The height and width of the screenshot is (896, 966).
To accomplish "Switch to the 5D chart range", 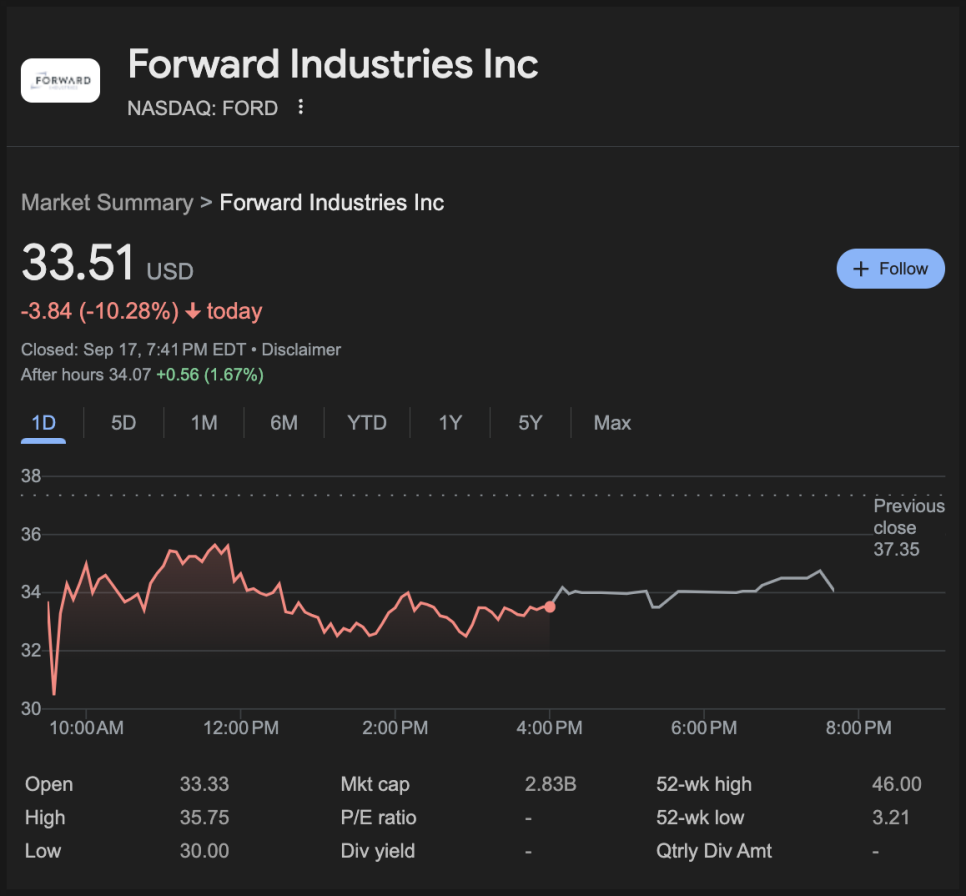I will (123, 423).
